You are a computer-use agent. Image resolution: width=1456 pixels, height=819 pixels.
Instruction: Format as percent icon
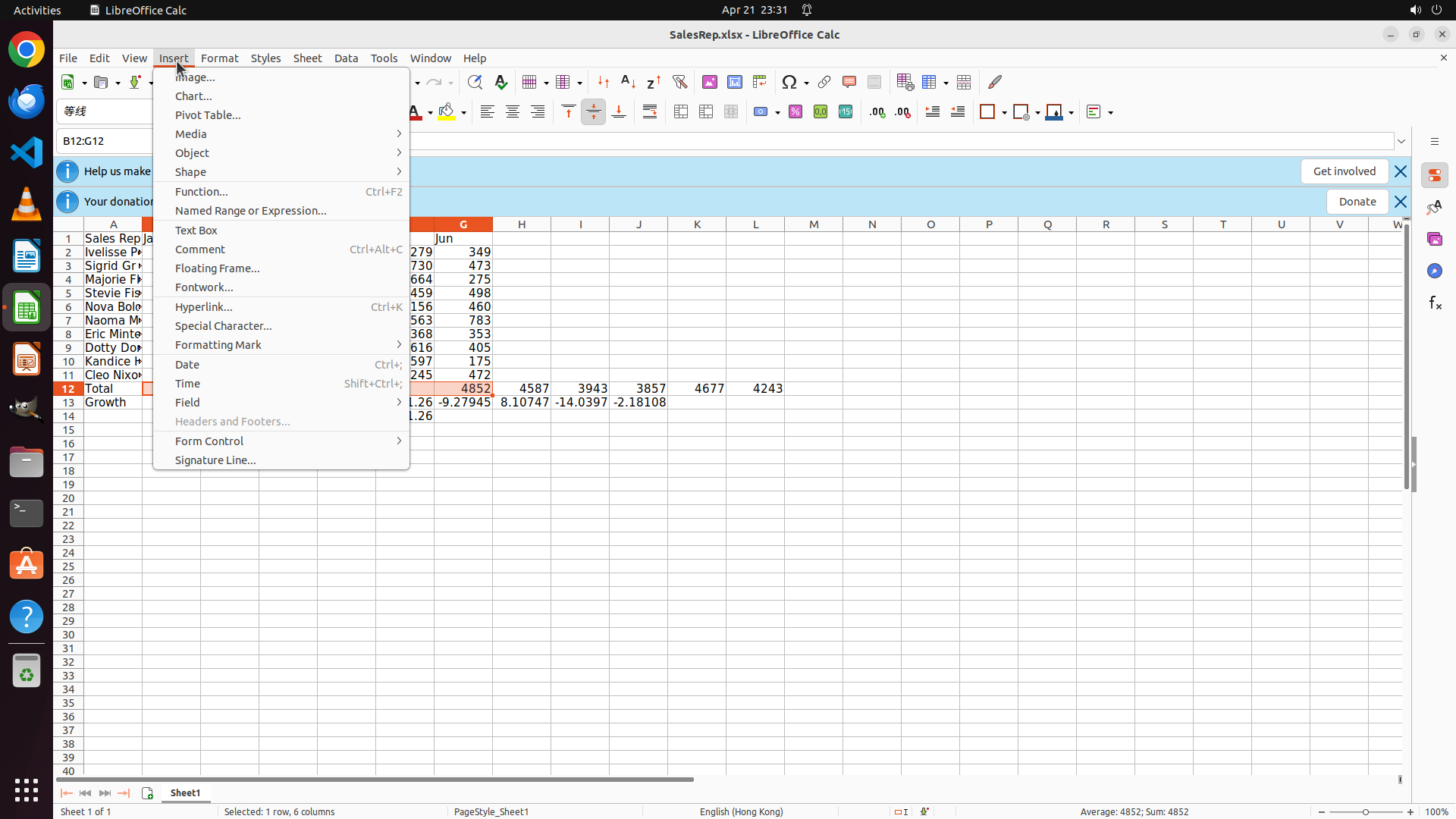pos(795,112)
